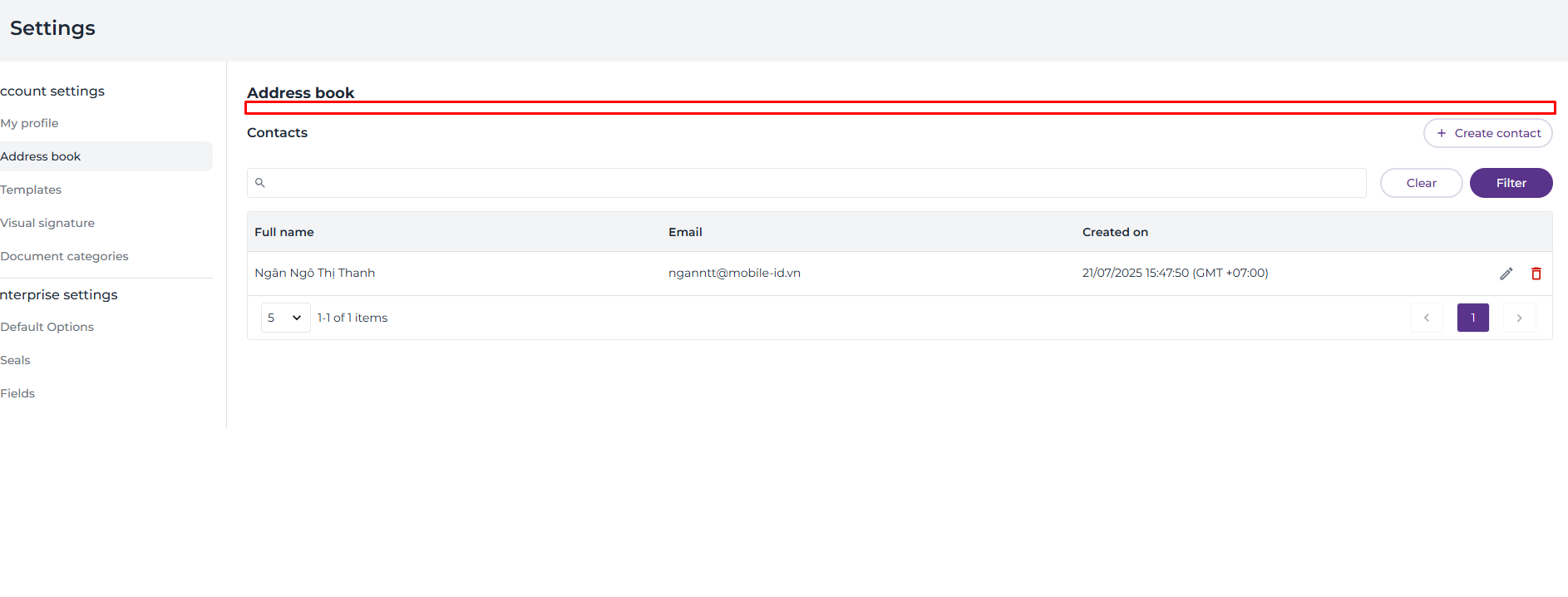
Task: Edit the Ngân Ngô Thị Thanh contact
Action: pos(1506,274)
